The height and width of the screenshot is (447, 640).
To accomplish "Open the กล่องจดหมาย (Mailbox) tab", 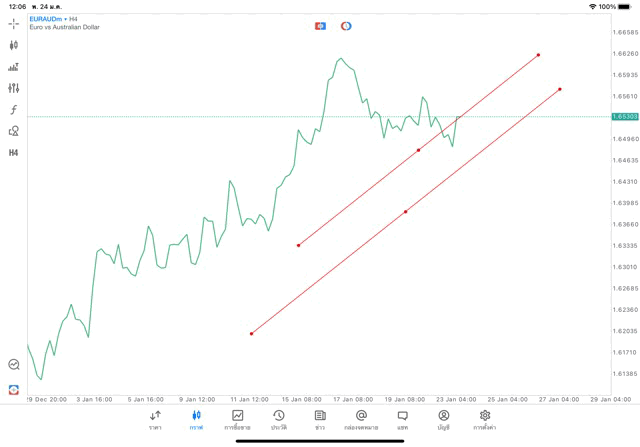I will [x=361, y=420].
